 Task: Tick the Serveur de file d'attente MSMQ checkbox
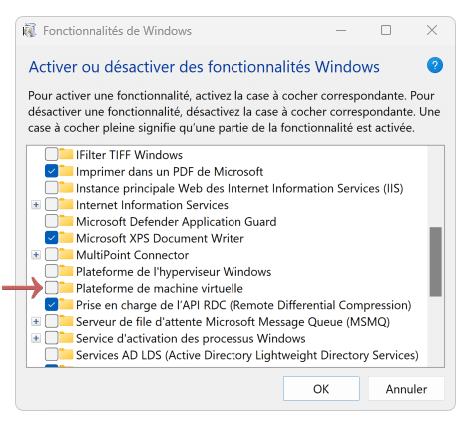pyautogui.click(x=51, y=321)
